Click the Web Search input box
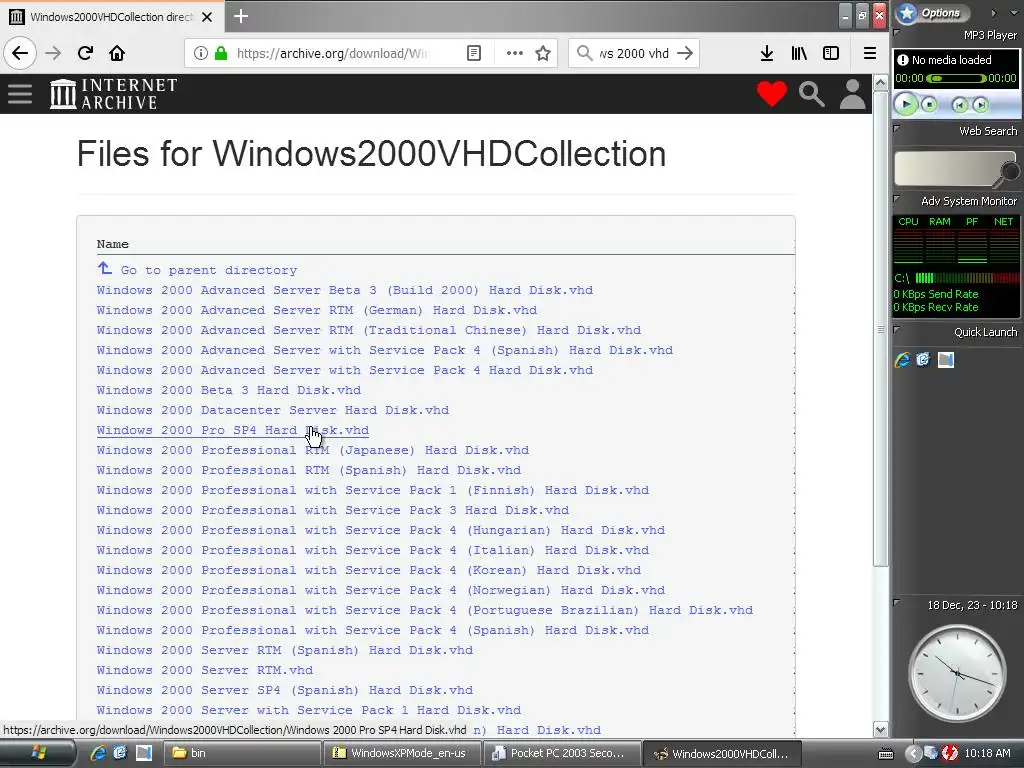 (x=947, y=168)
